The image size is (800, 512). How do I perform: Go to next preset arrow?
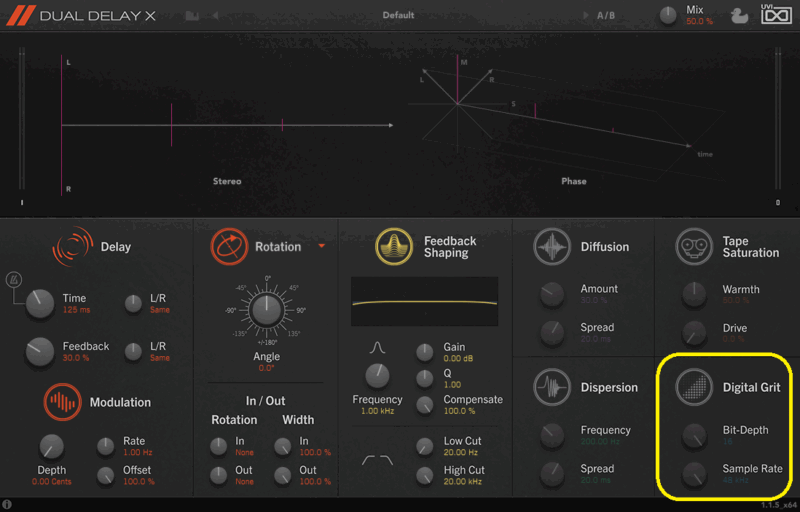point(586,16)
